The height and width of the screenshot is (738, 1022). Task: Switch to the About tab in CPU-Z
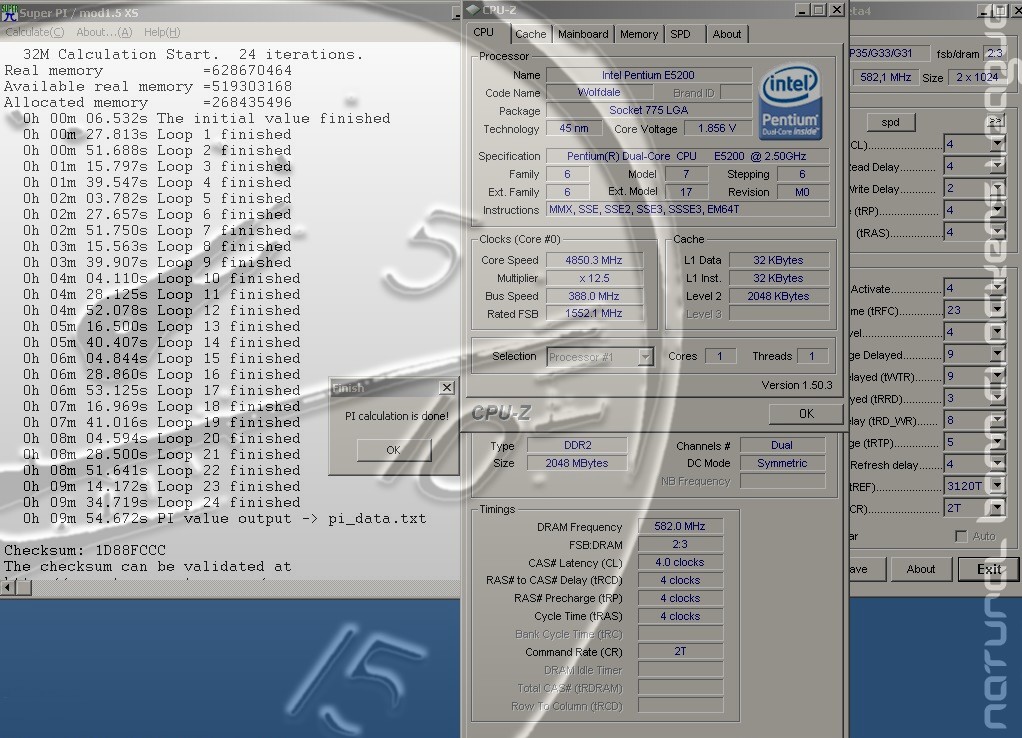727,34
